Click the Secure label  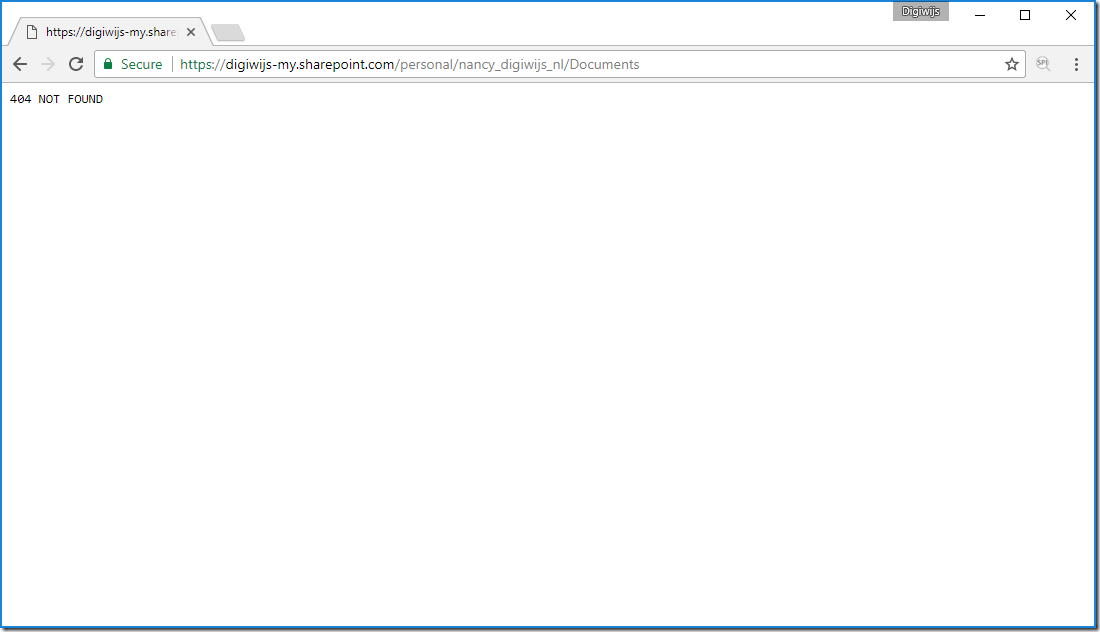tap(141, 65)
